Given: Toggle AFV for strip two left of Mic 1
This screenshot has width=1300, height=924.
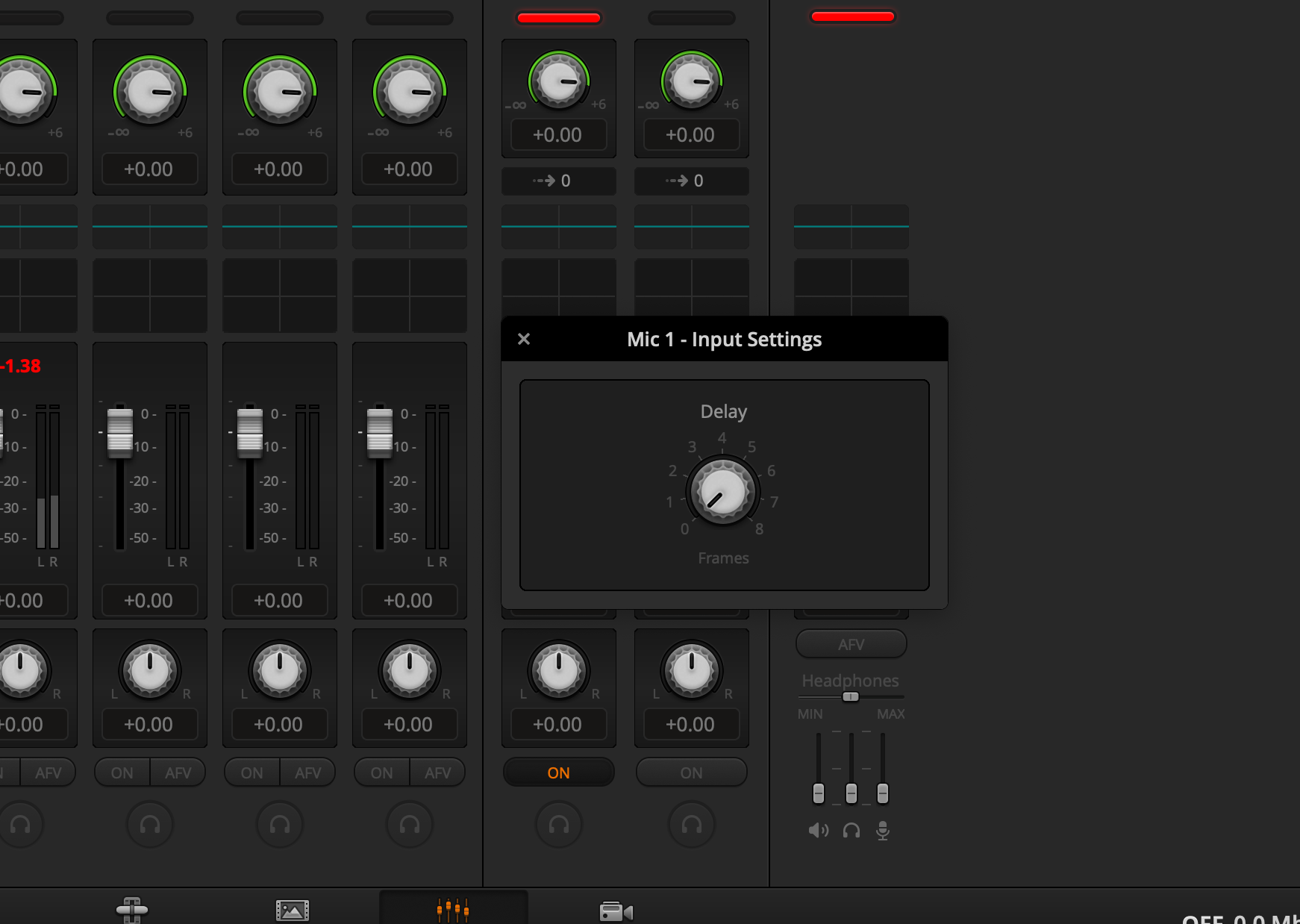Looking at the screenshot, I should (308, 772).
